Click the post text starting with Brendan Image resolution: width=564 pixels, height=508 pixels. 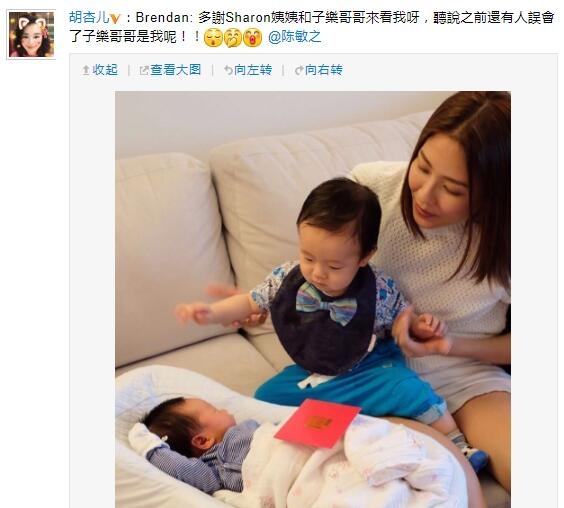coord(311,27)
